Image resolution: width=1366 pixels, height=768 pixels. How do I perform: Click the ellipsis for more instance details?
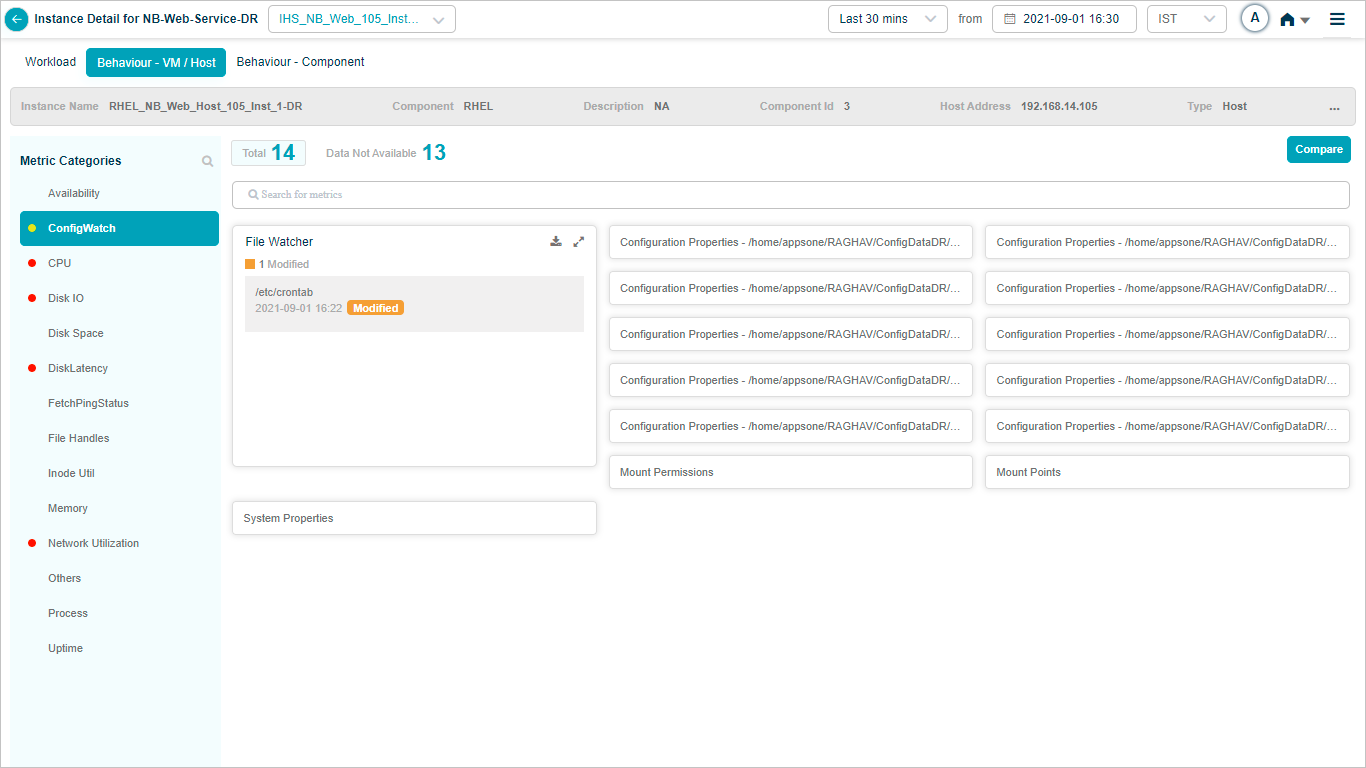pos(1334,107)
